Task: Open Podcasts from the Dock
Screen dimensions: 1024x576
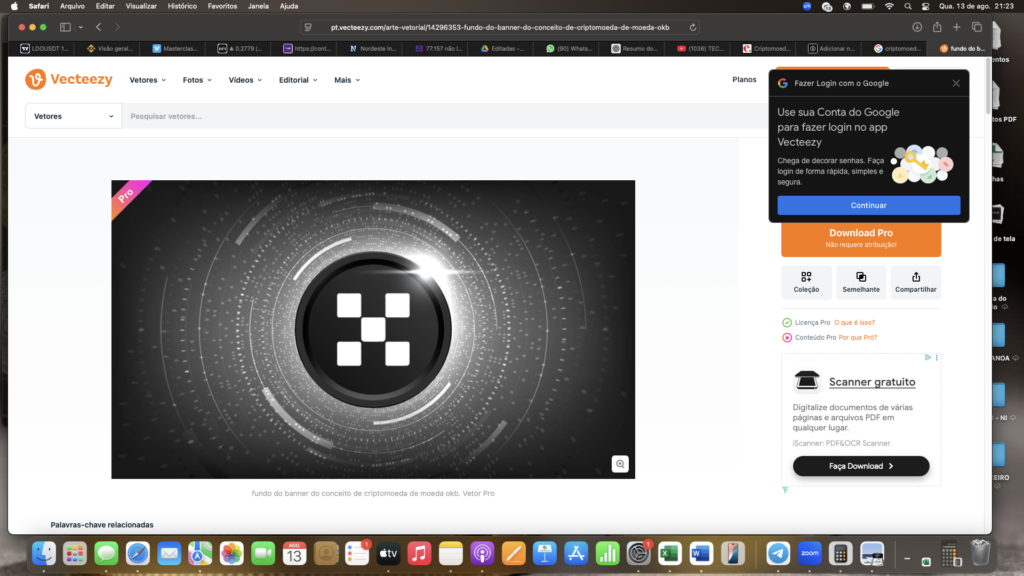Action: coord(482,554)
